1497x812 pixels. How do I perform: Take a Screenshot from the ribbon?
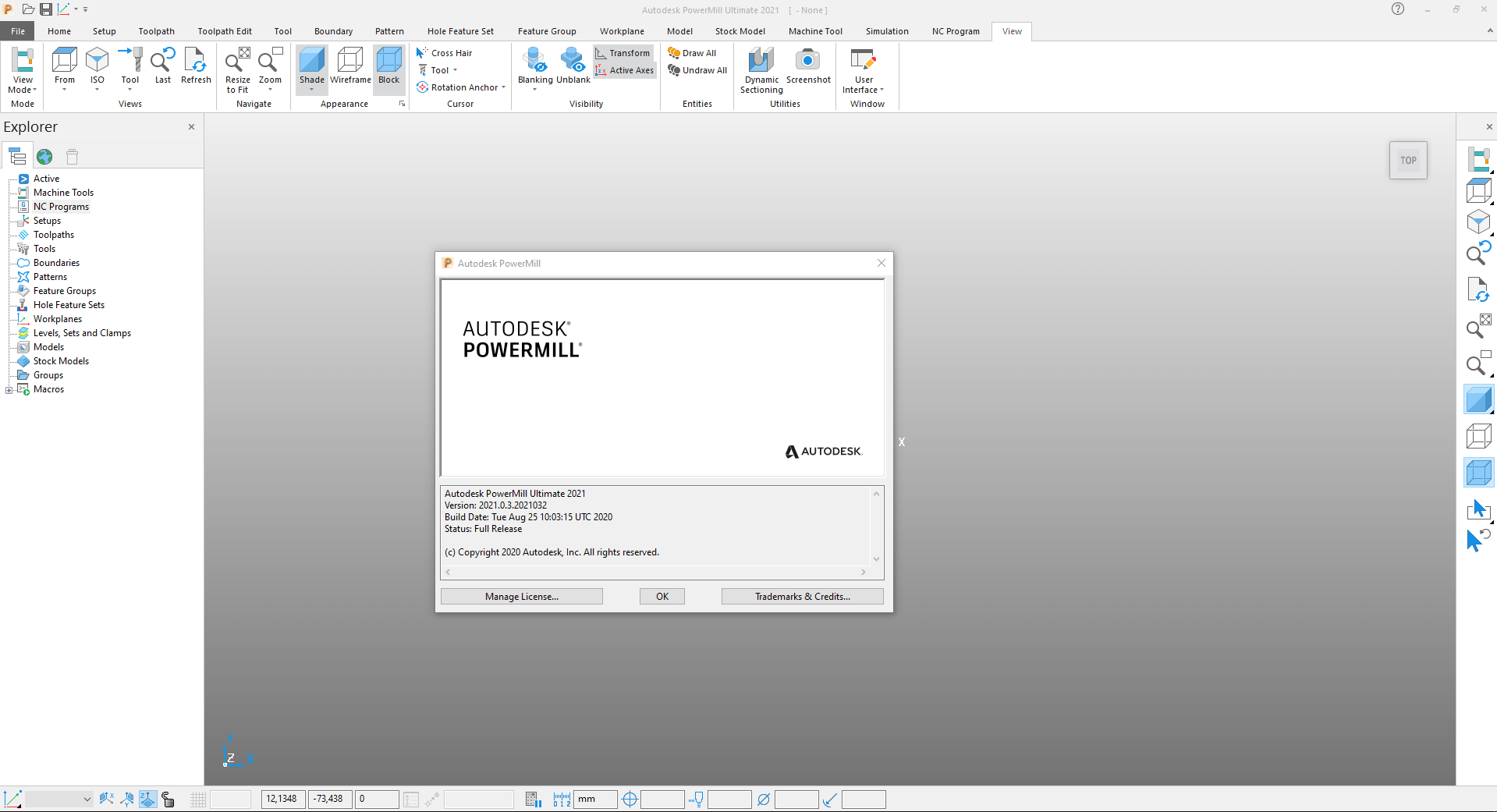point(808,66)
